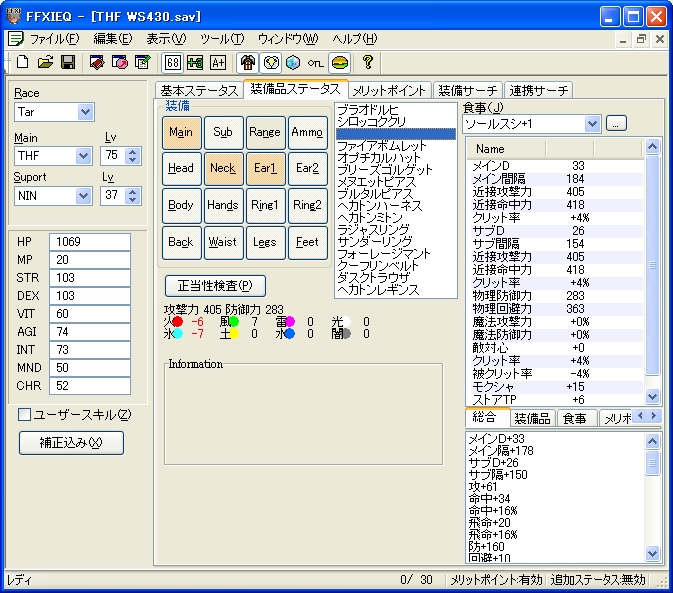The image size is (673, 593).
Task: Switch to the メリットポイント tab
Action: [x=389, y=90]
